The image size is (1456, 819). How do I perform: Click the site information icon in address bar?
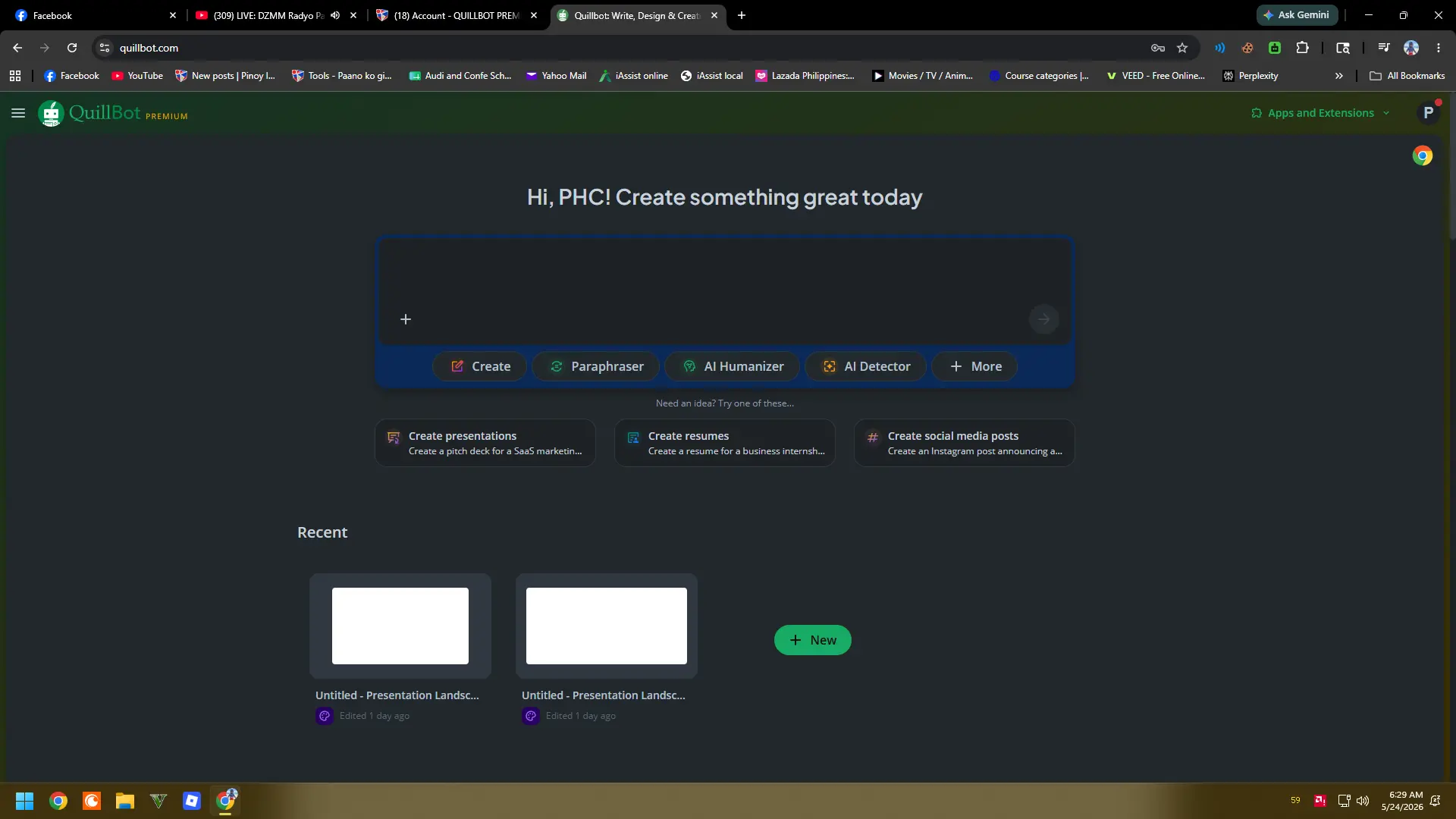[105, 48]
